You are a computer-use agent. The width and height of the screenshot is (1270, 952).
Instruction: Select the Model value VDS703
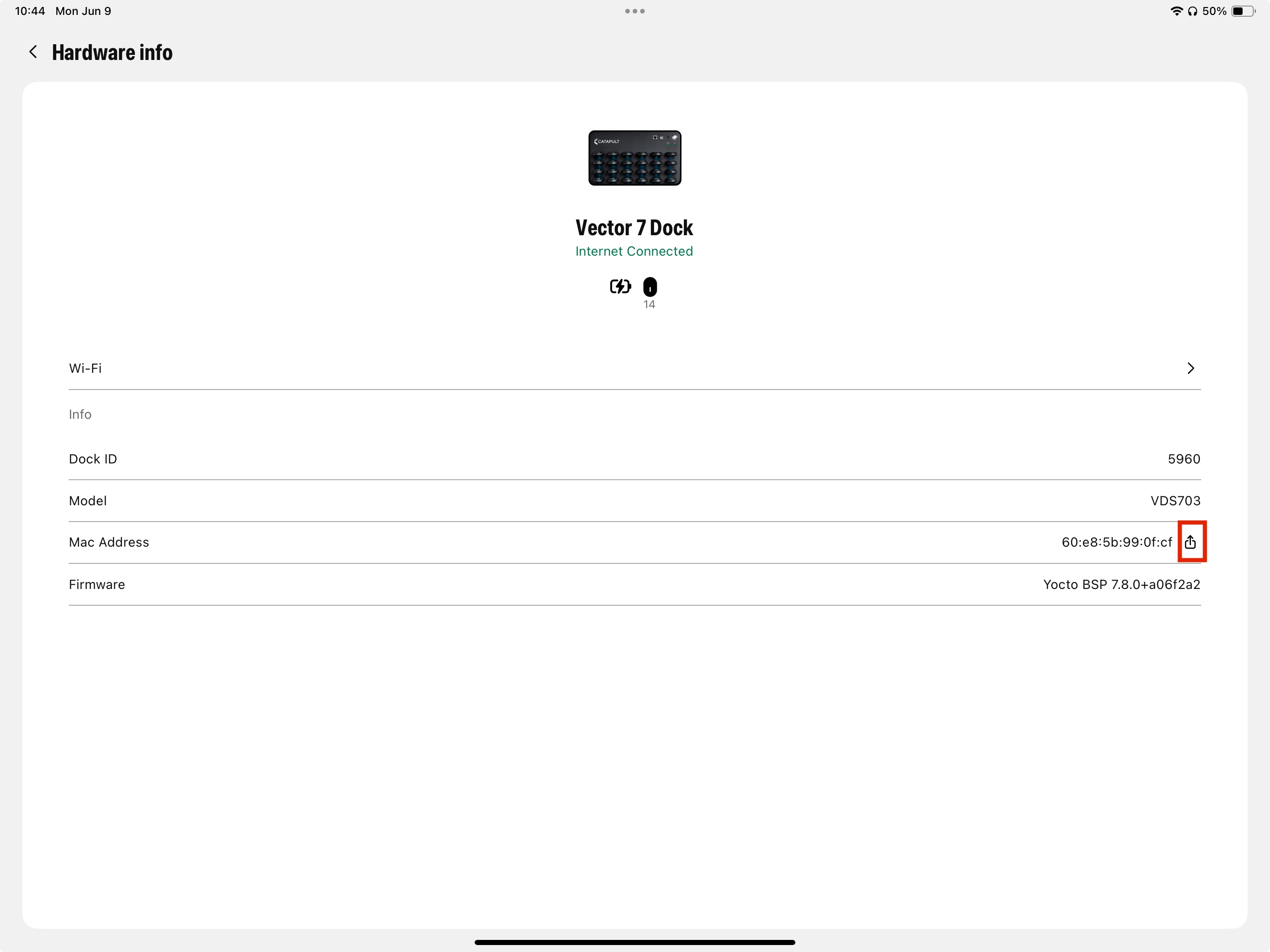click(x=1175, y=501)
